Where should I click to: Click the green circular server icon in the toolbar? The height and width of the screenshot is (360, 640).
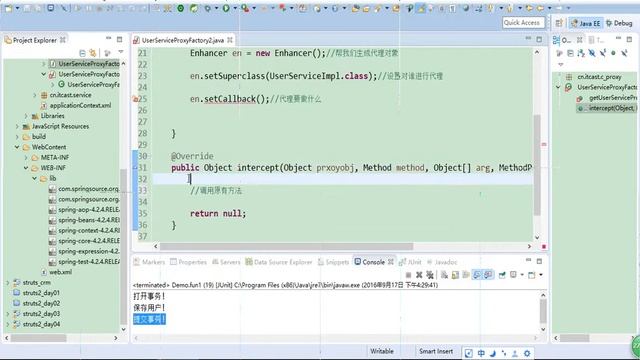[x=180, y=8]
